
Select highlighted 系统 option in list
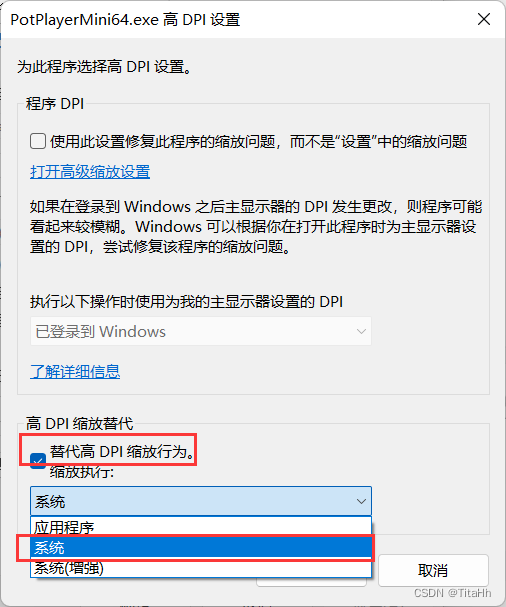201,547
